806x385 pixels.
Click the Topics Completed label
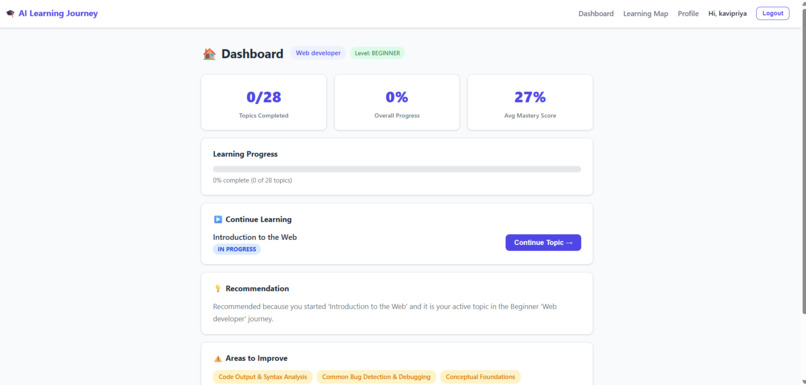pyautogui.click(x=264, y=116)
